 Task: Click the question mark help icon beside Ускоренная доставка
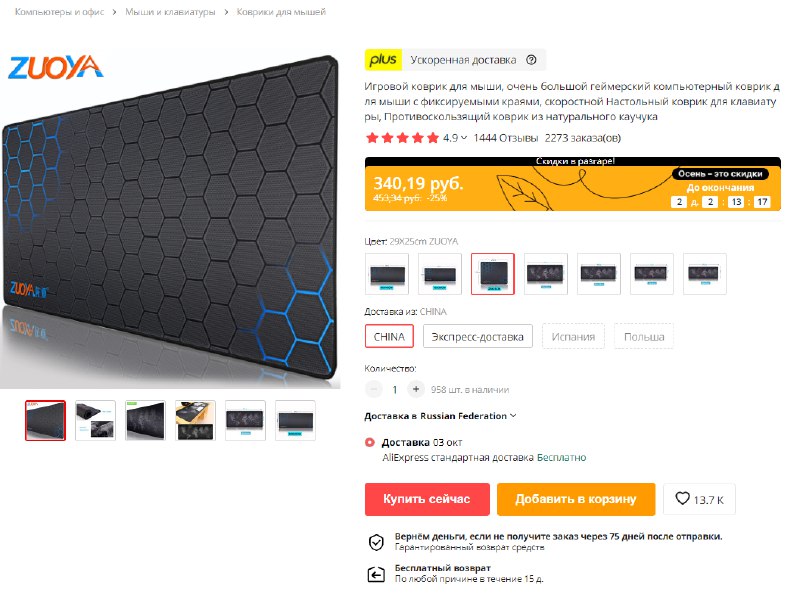pos(531,60)
